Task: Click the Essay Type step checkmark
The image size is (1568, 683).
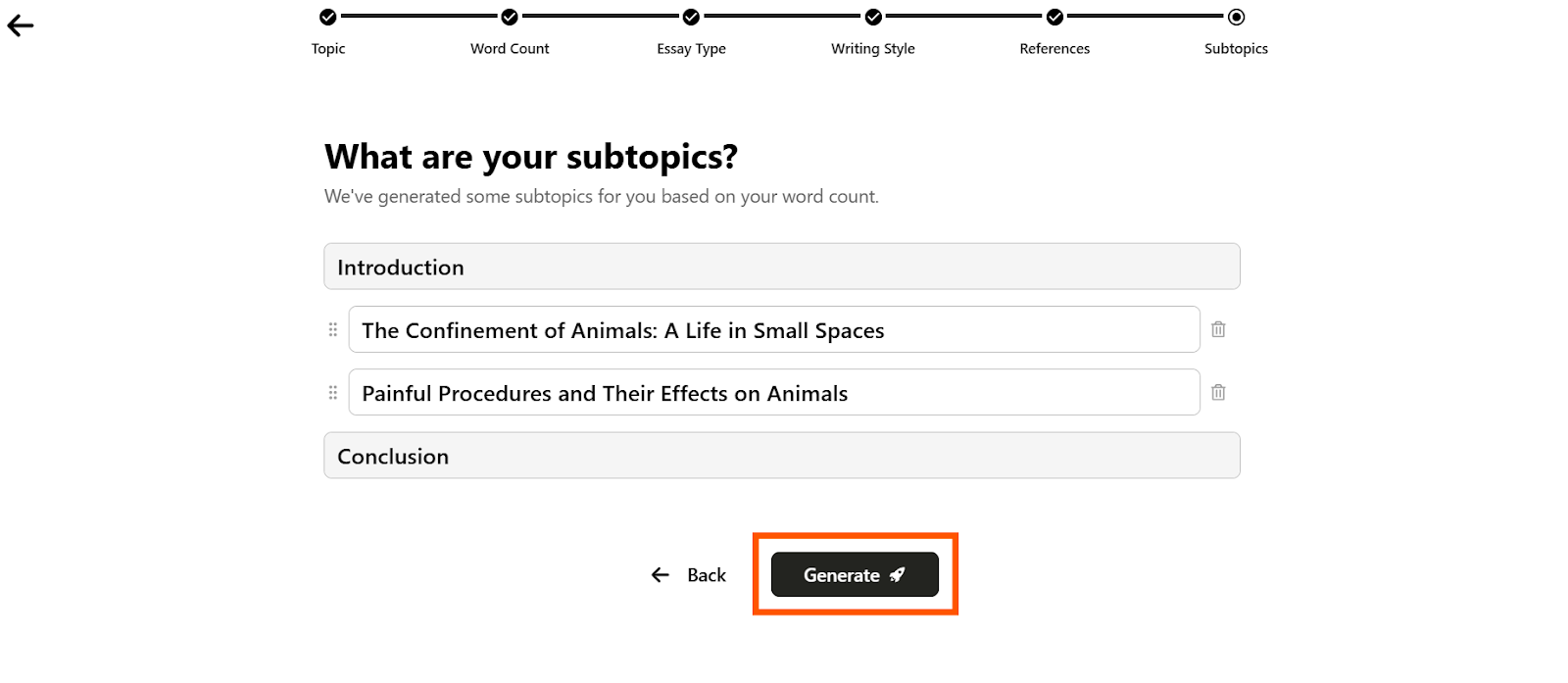Action: coord(691,17)
